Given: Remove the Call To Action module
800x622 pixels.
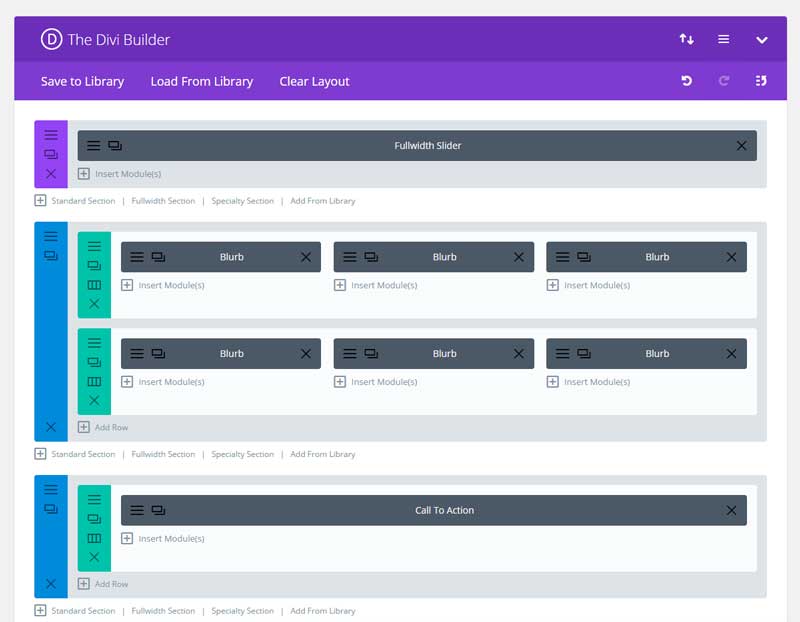Looking at the screenshot, I should (731, 510).
